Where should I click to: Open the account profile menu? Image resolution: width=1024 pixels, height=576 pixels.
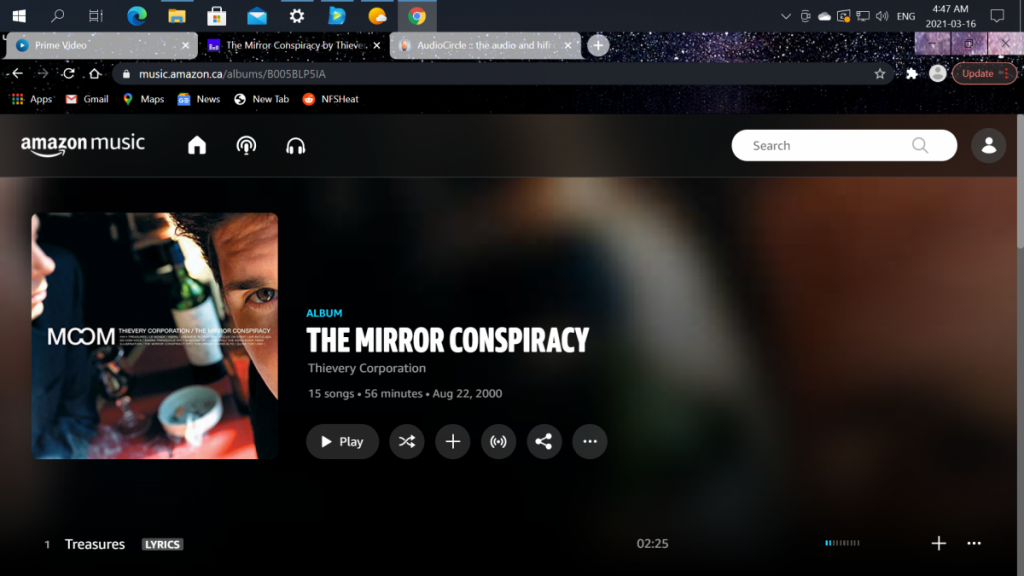coord(989,145)
